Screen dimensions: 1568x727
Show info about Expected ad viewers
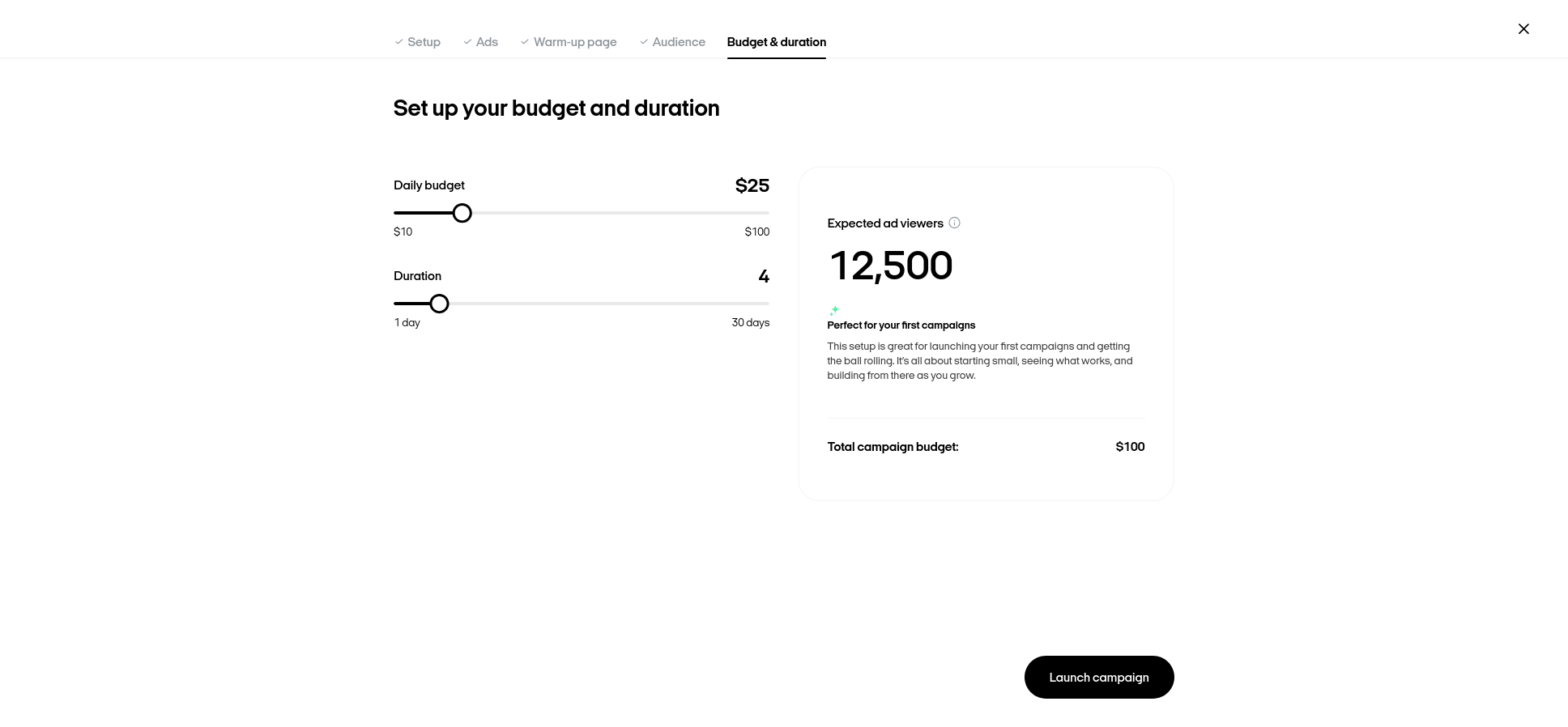click(954, 223)
